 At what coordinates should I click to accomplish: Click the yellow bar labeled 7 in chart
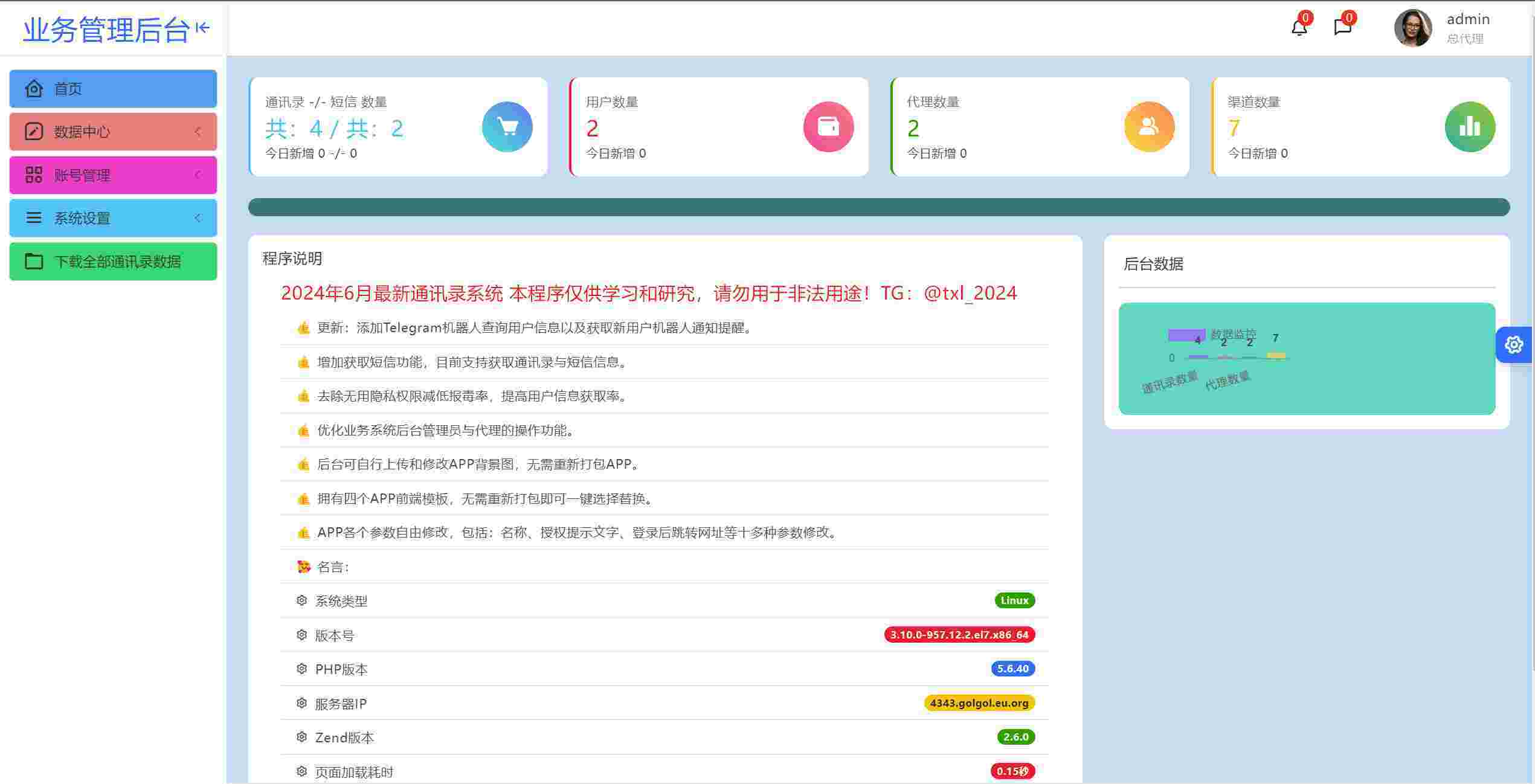pos(1276,355)
